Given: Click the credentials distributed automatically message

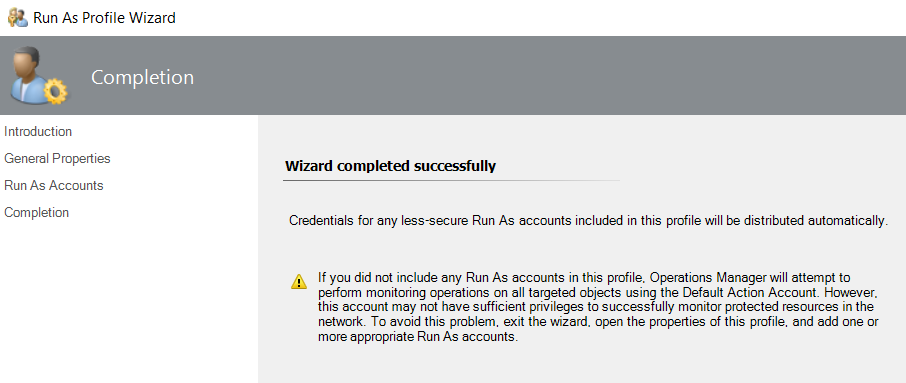Looking at the screenshot, I should [x=588, y=221].
